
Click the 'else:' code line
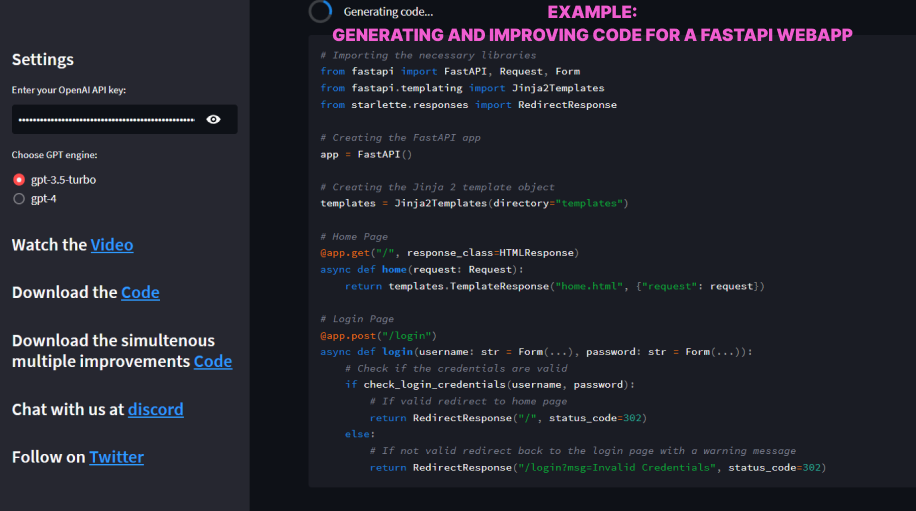[360, 434]
